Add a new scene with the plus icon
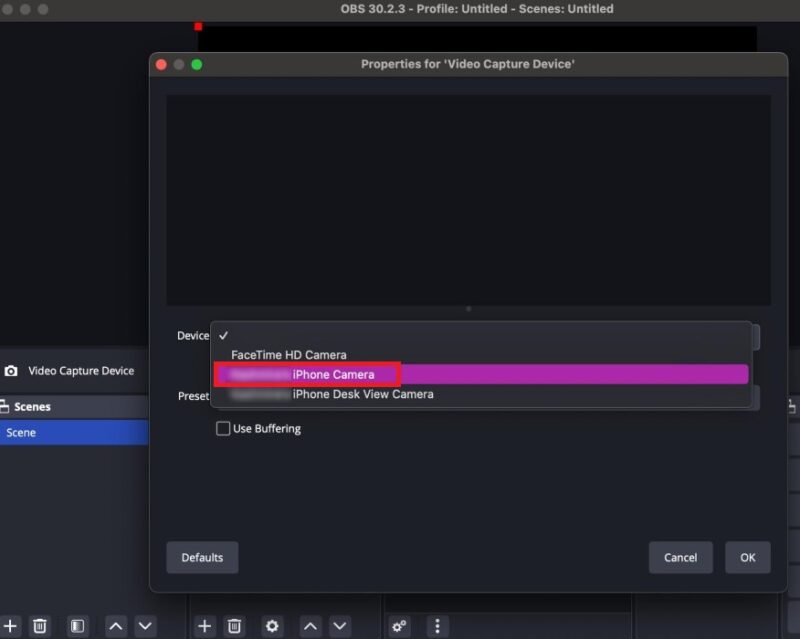The height and width of the screenshot is (639, 800). pyautogui.click(x=10, y=625)
